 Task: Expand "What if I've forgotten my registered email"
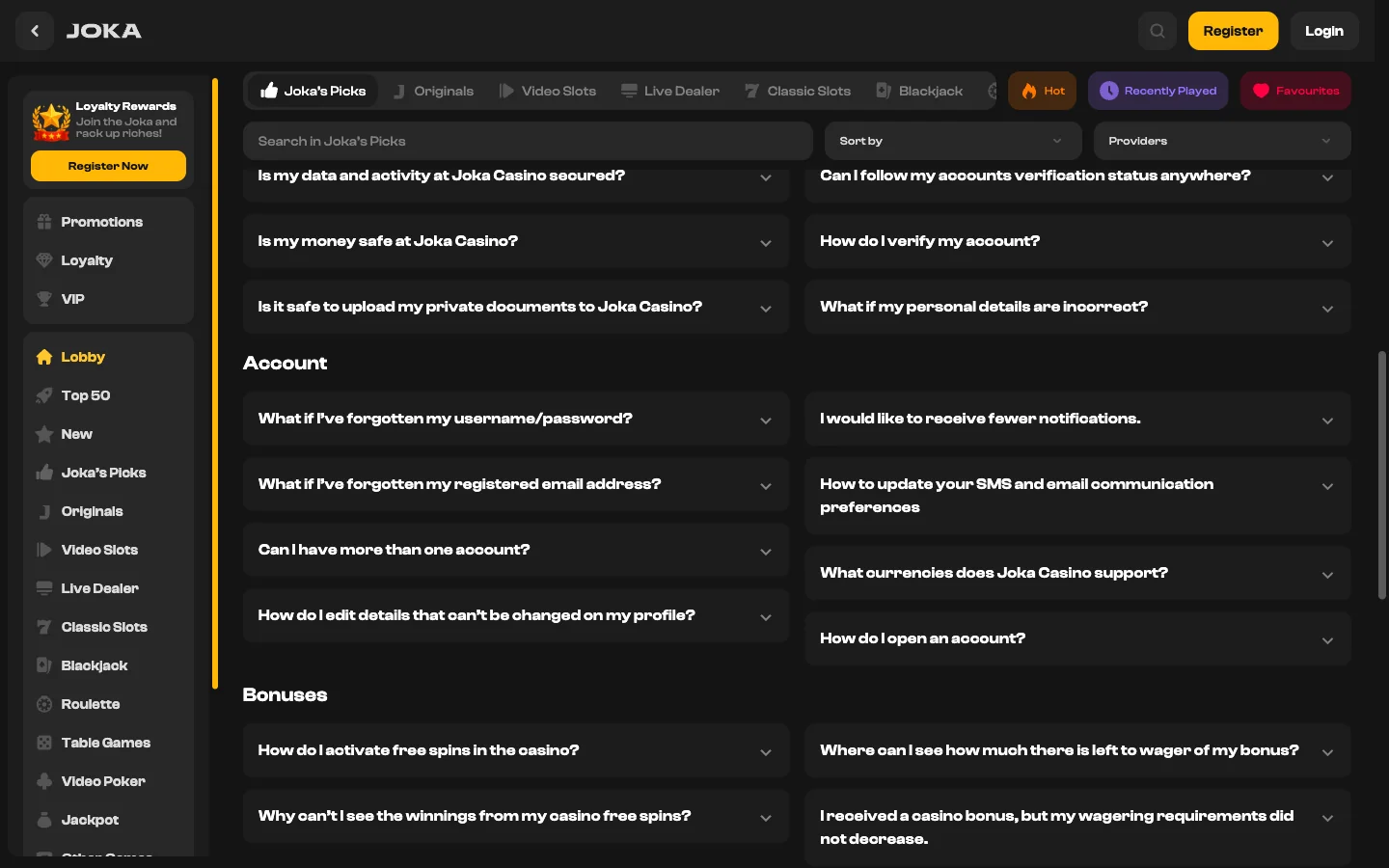pos(516,484)
